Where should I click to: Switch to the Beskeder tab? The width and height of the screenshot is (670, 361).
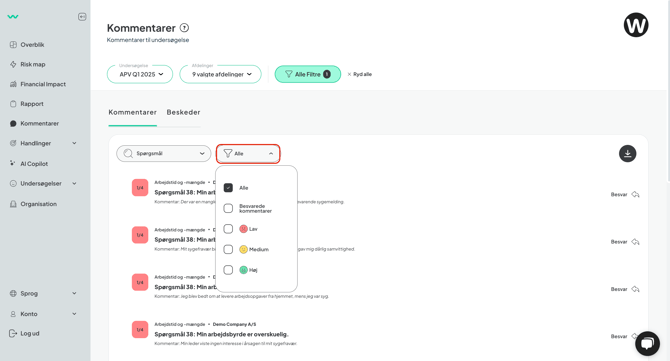click(x=183, y=112)
